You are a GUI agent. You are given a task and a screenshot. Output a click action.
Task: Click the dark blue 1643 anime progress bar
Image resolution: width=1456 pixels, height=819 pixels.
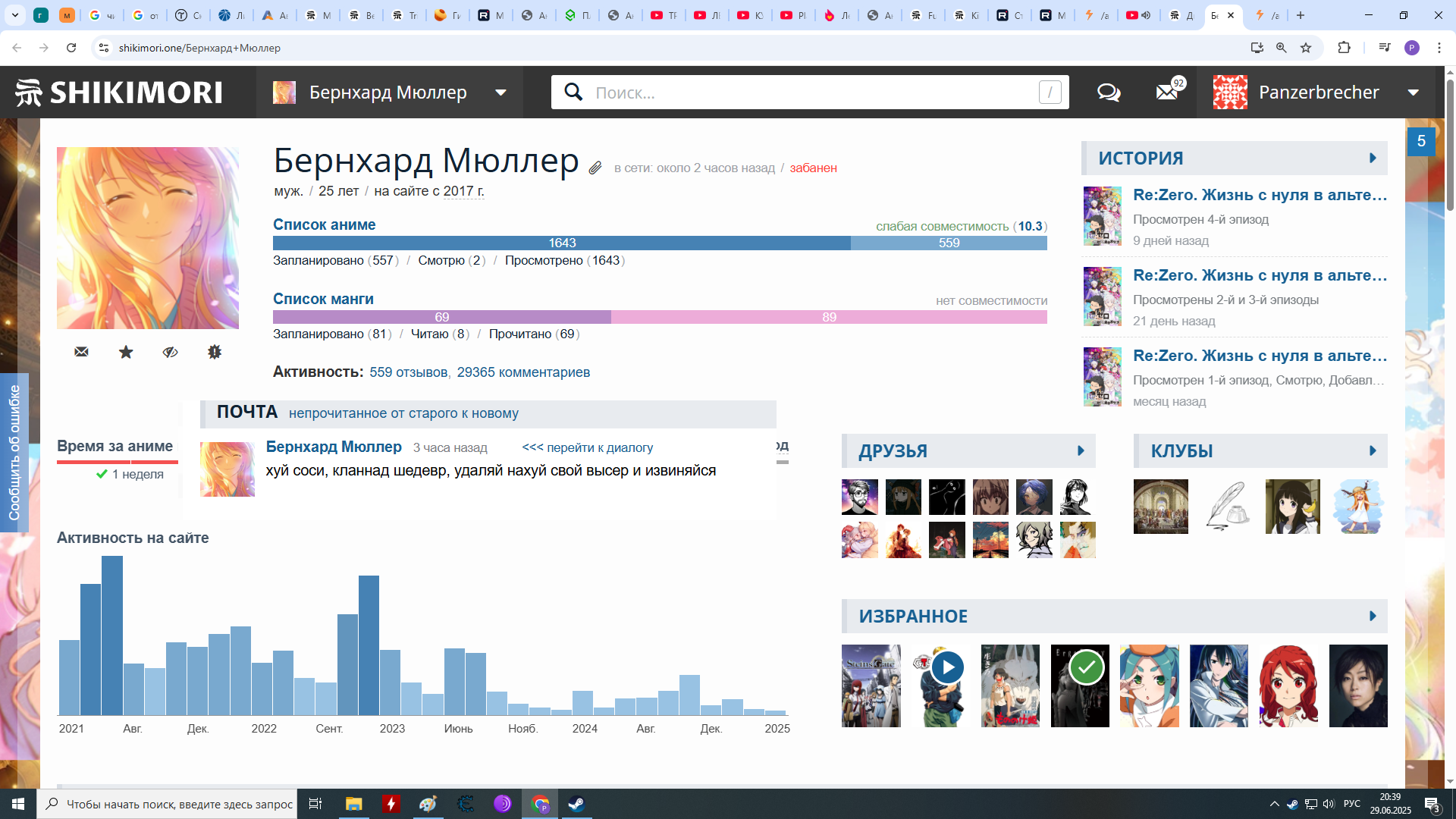pyautogui.click(x=562, y=243)
